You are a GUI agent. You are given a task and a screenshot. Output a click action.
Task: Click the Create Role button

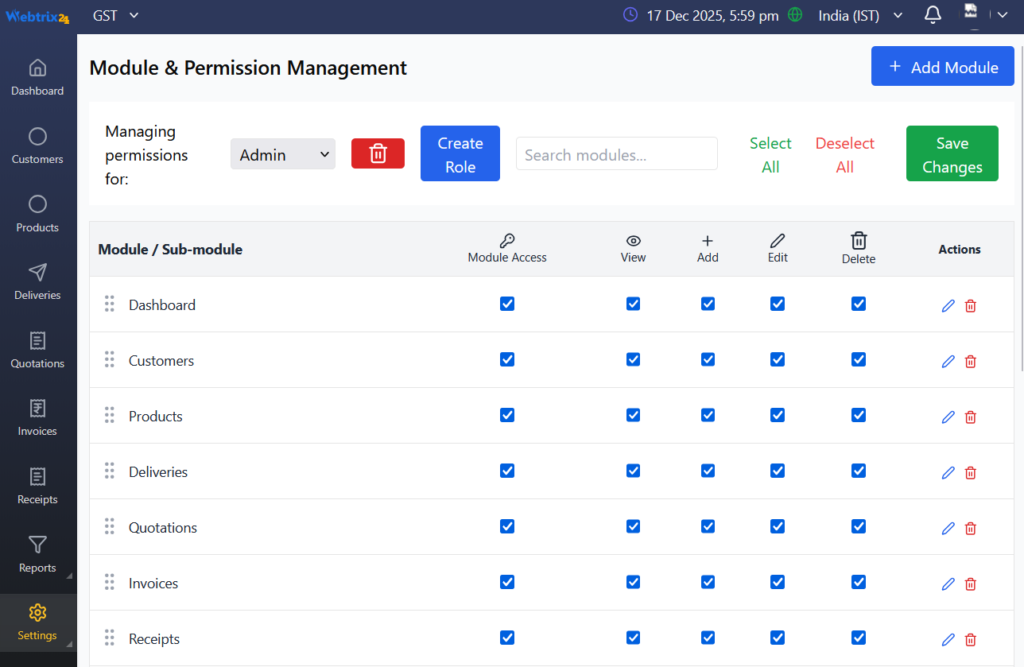point(460,154)
